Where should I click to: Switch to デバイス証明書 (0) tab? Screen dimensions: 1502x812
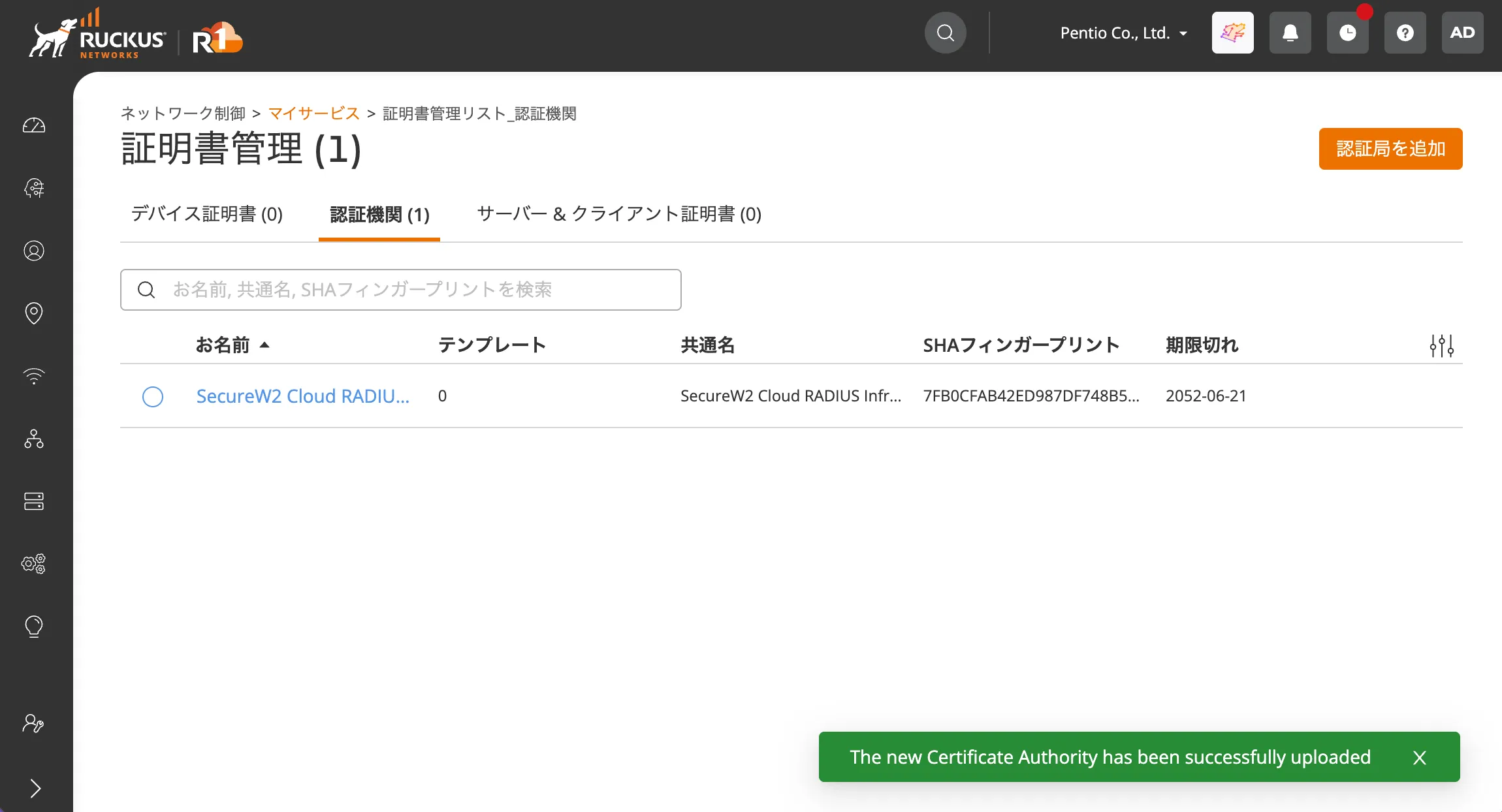click(x=206, y=214)
